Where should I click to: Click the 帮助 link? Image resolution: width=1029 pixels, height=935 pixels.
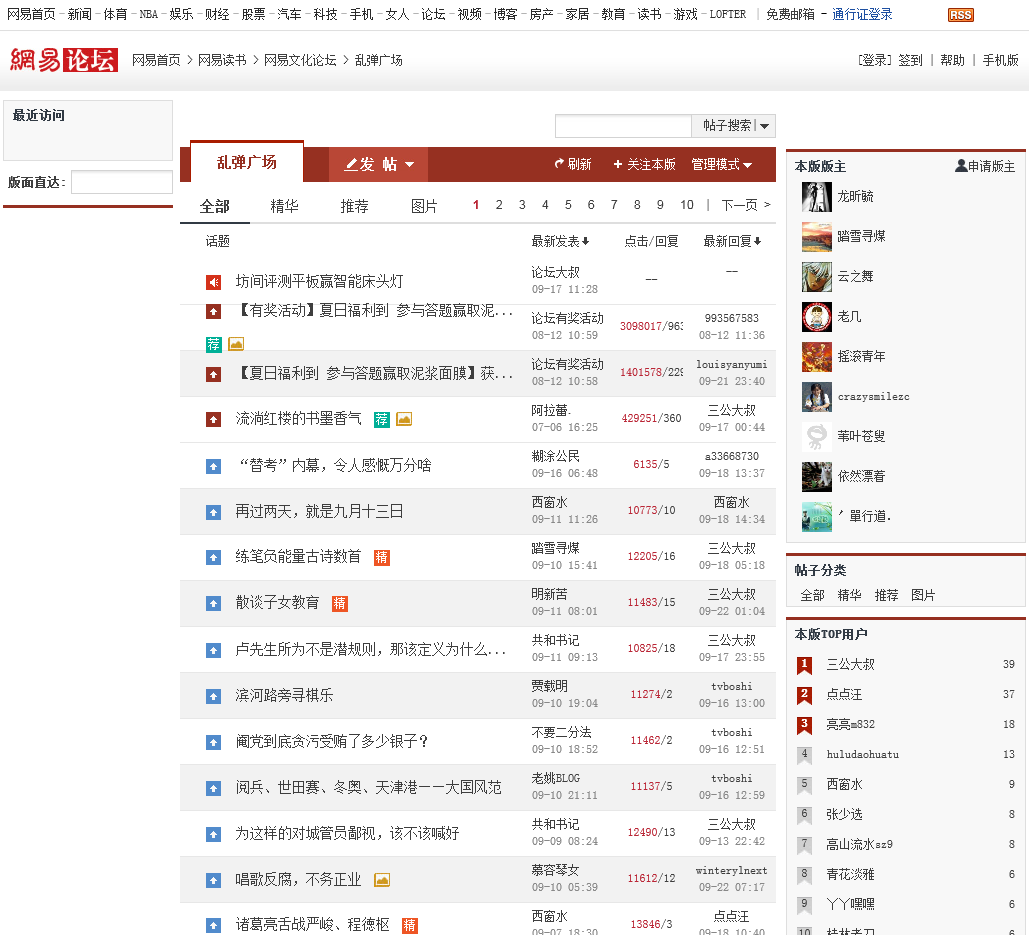pyautogui.click(x=952, y=60)
